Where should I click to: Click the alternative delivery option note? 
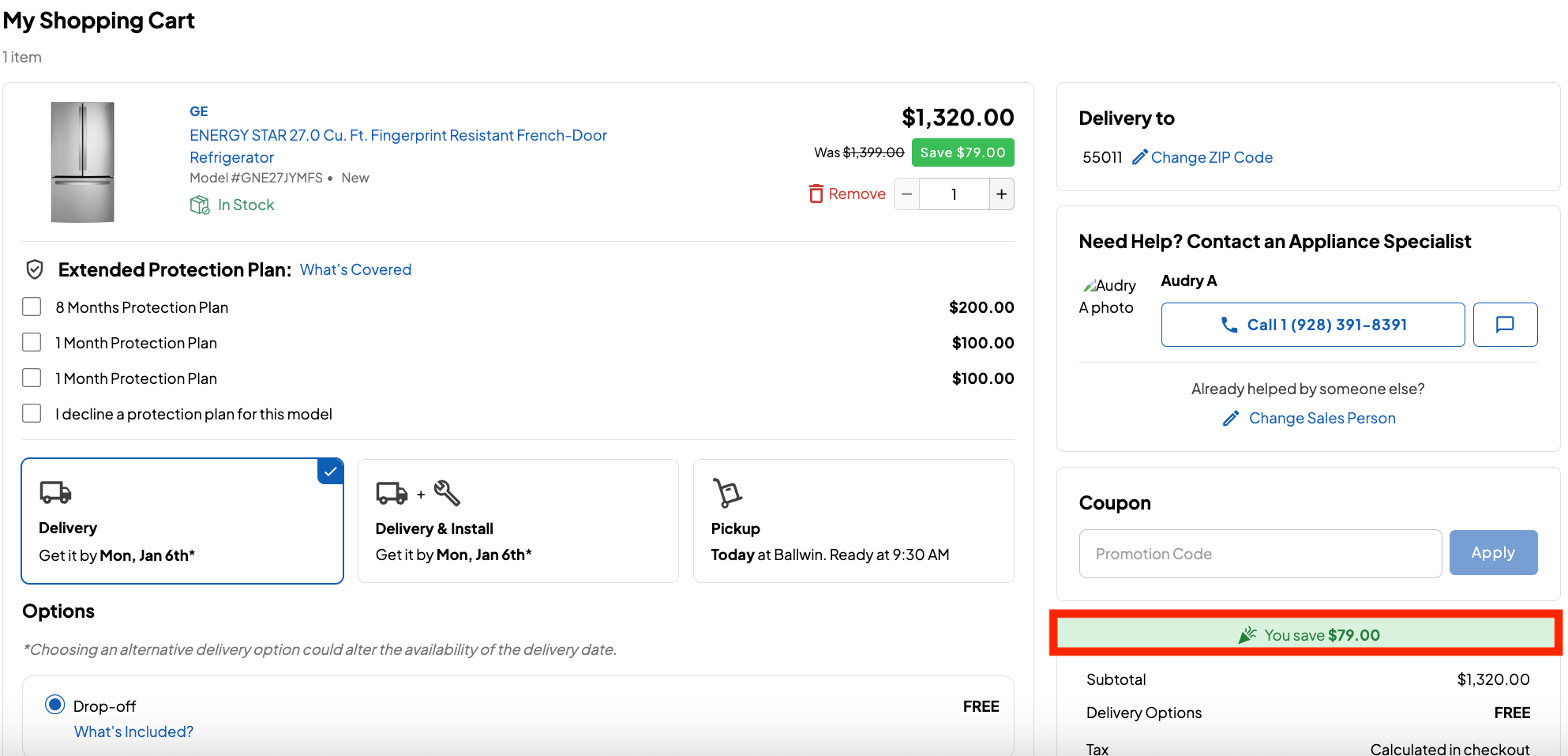[x=320, y=649]
